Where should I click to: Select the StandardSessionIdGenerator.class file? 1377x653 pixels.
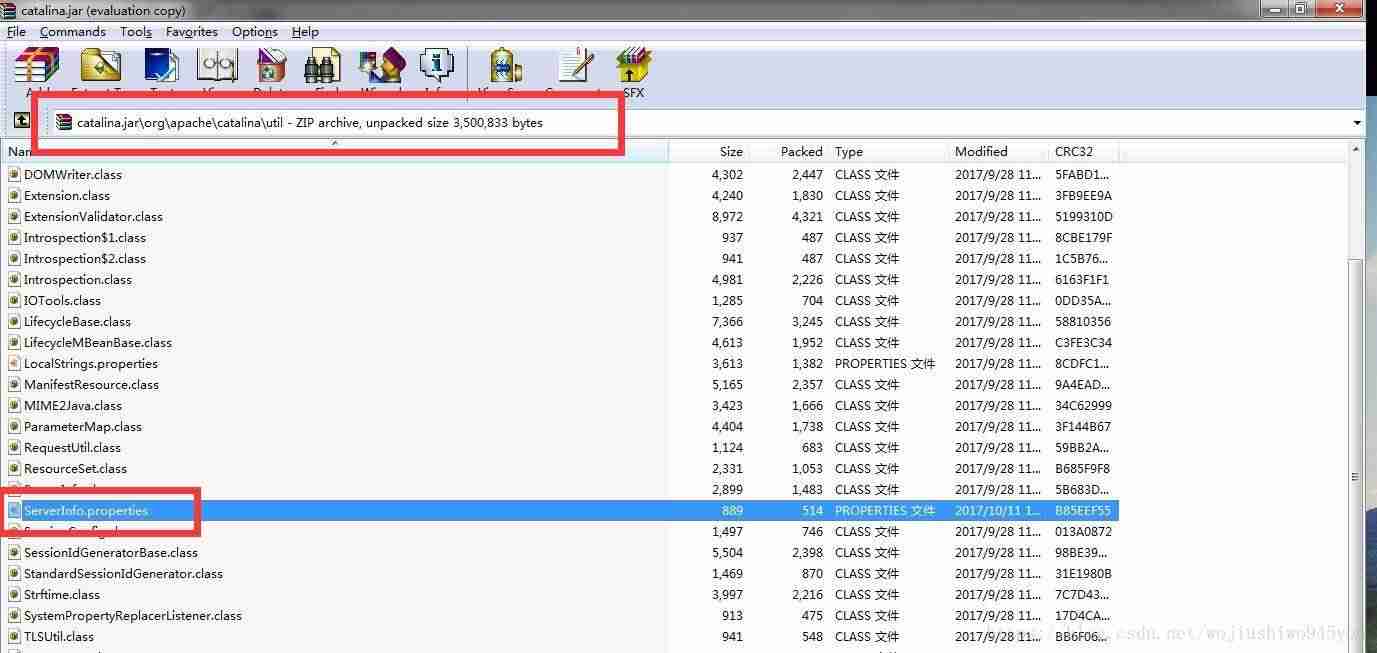123,573
